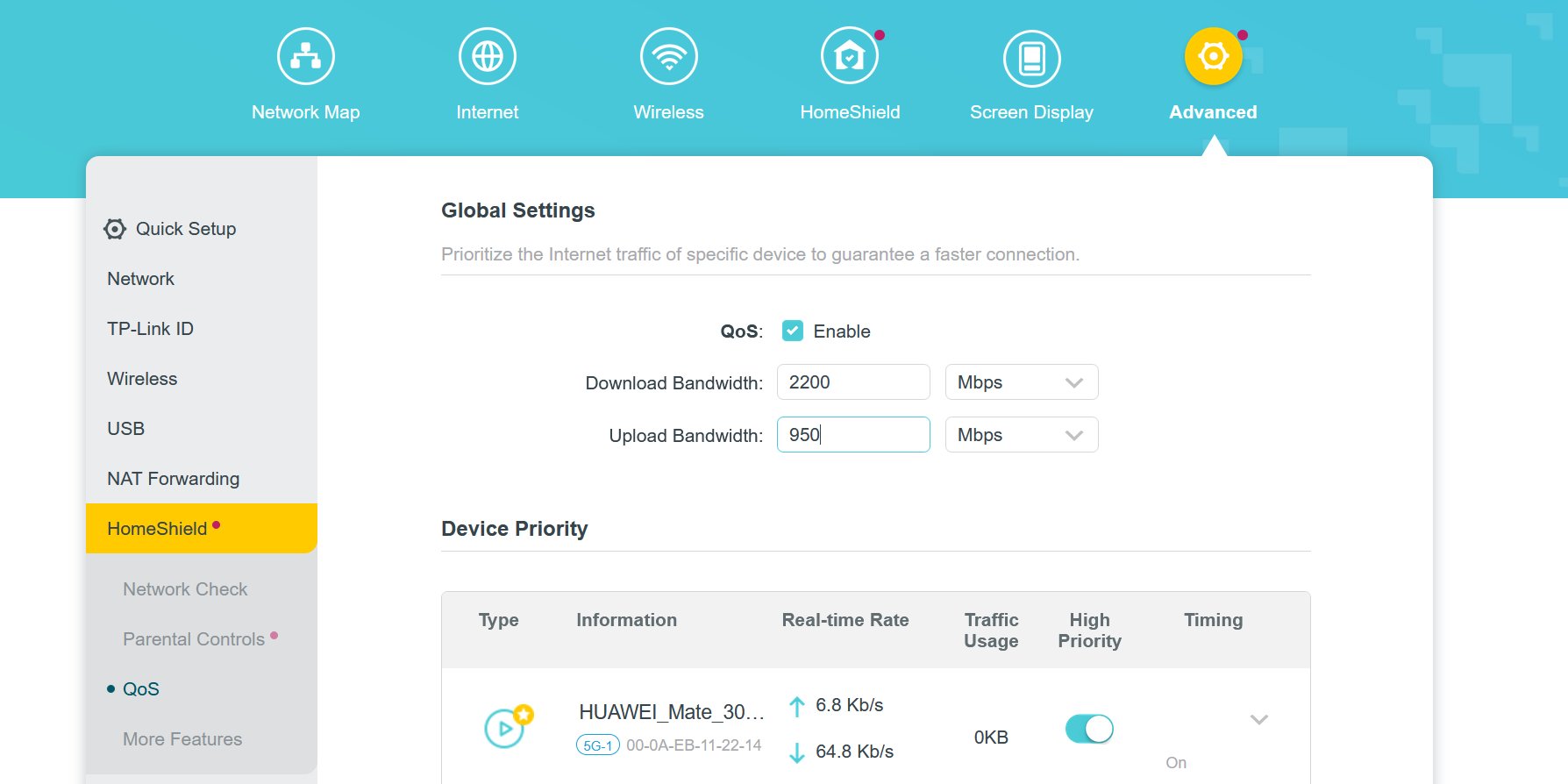Click the High Priority column header
The height and width of the screenshot is (784, 1568).
point(1089,631)
